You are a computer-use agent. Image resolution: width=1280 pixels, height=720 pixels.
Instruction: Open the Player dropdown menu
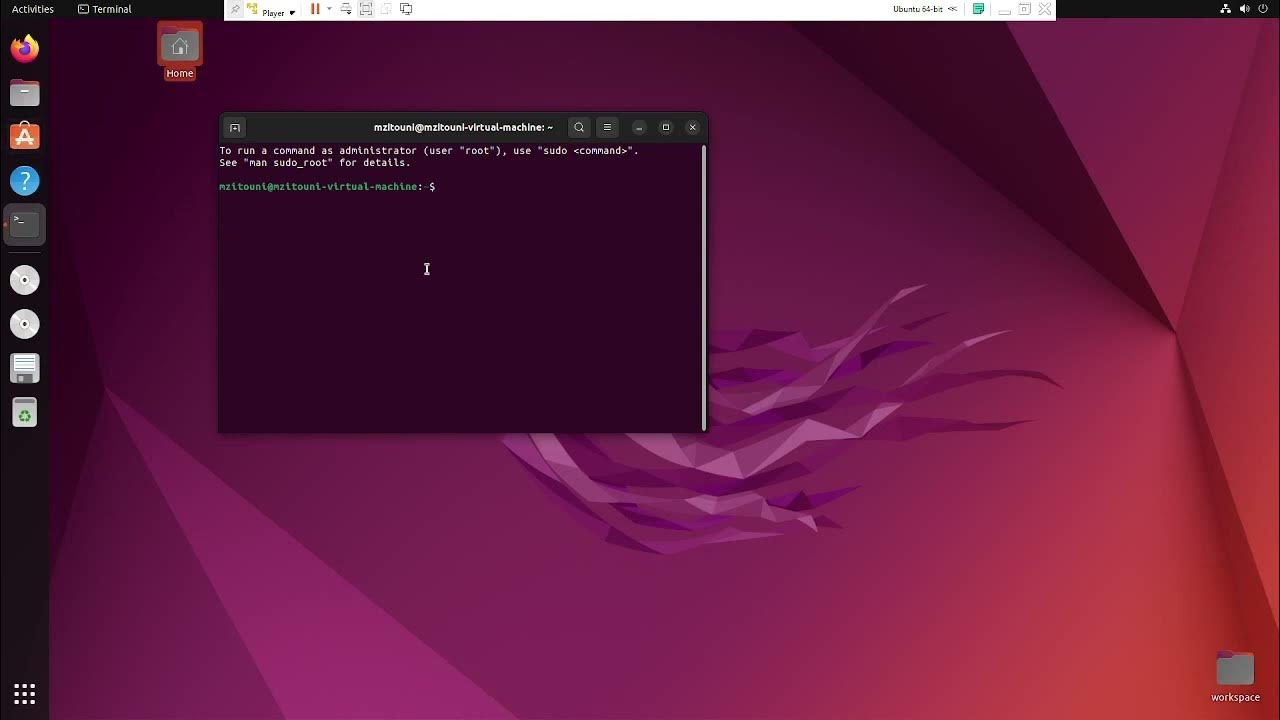278,12
